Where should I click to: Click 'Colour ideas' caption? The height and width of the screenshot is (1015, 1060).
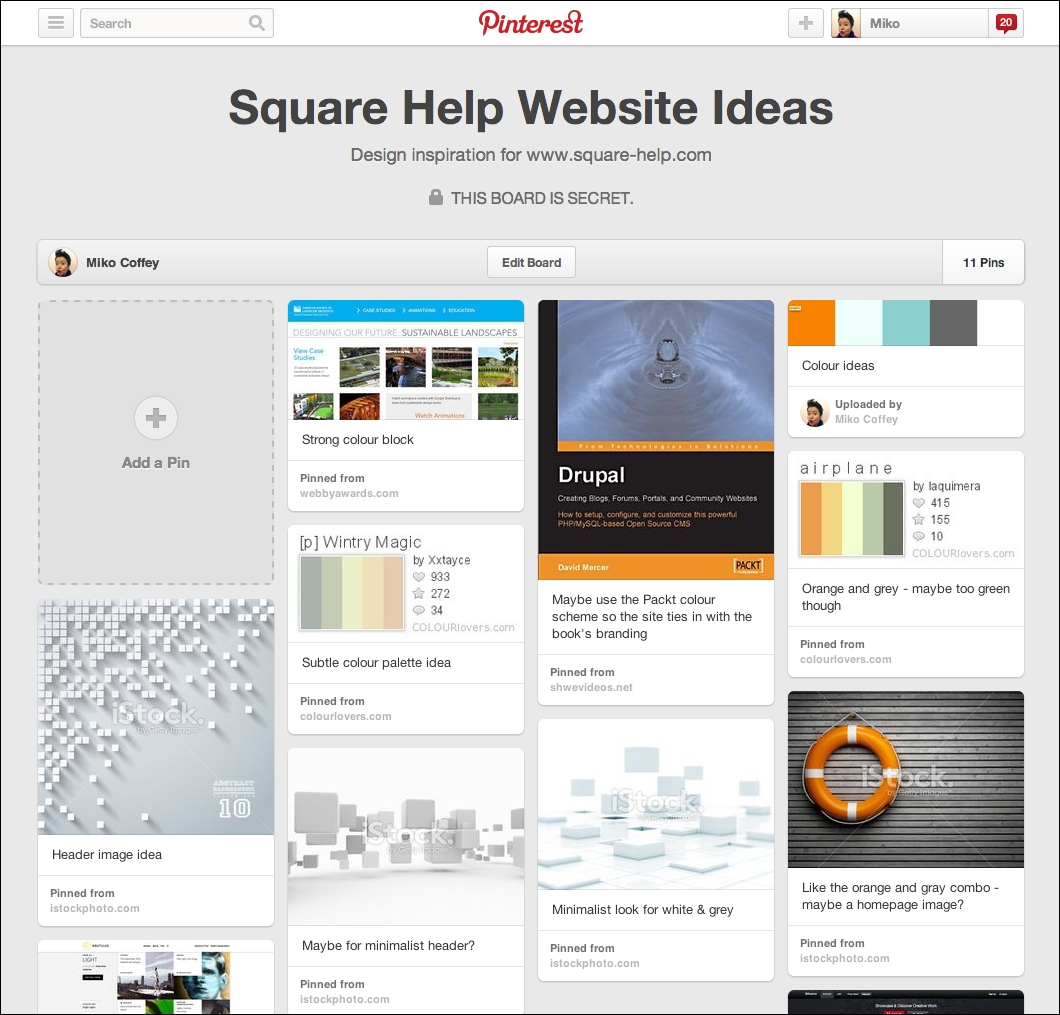coord(838,365)
